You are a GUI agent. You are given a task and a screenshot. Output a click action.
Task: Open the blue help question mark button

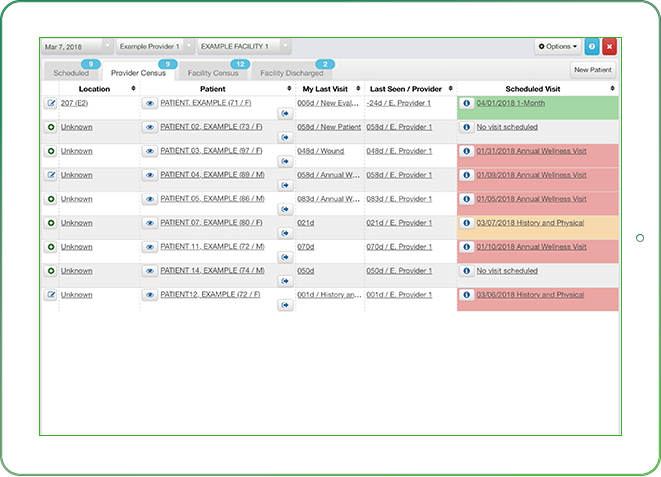[592, 46]
